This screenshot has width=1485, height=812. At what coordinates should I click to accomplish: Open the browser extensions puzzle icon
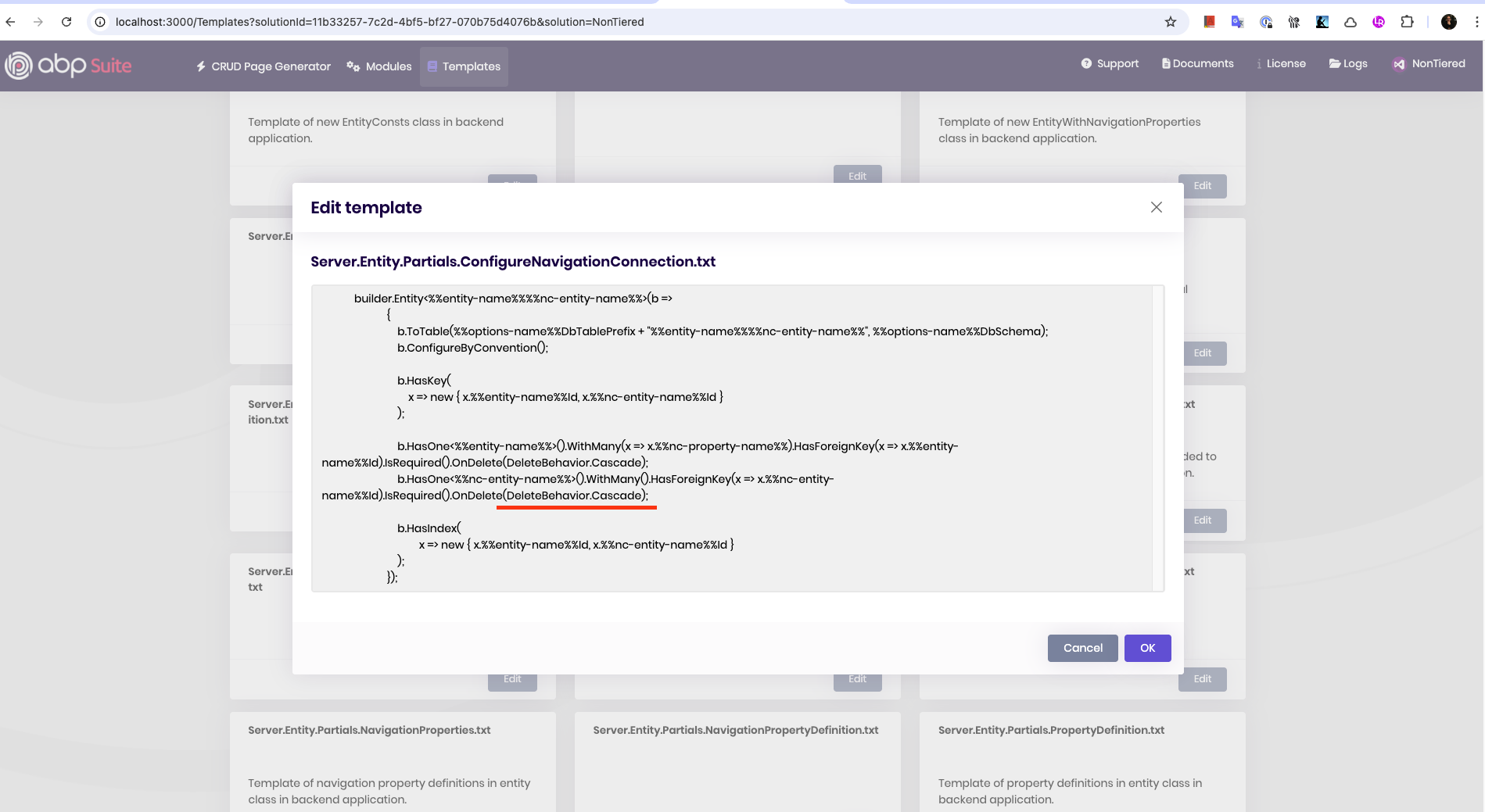pos(1407,22)
